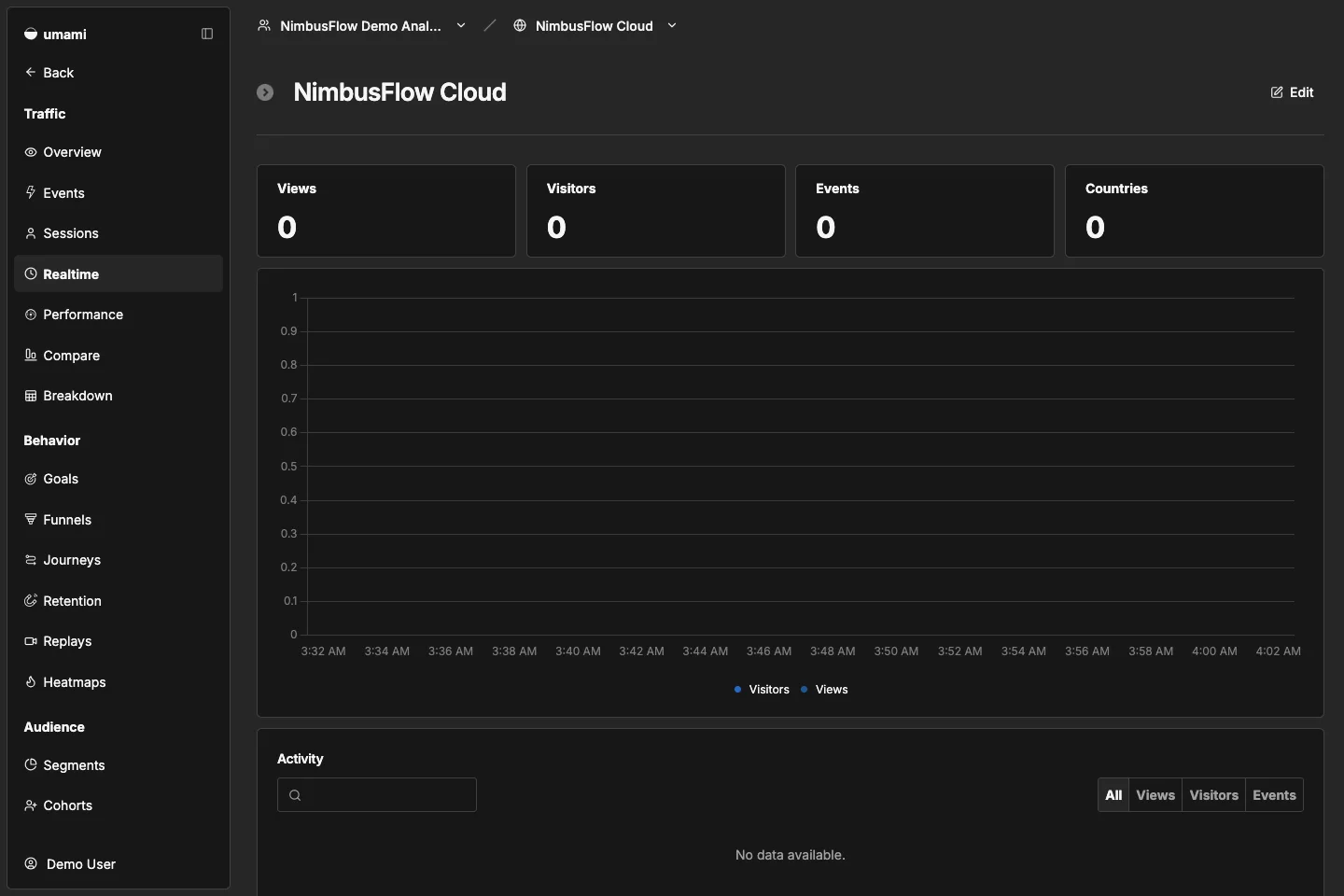Collapse the sidebar panel icon
The width and height of the screenshot is (1344, 896).
[207, 34]
